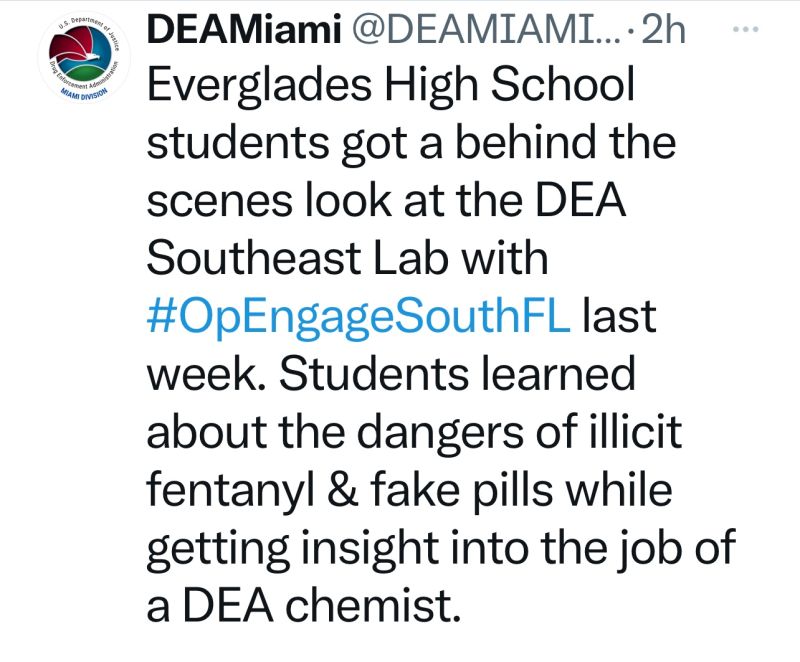Screen dimensions: 800x662
Task: Click the line 'scenes look at the DEA'
Action: (386, 201)
